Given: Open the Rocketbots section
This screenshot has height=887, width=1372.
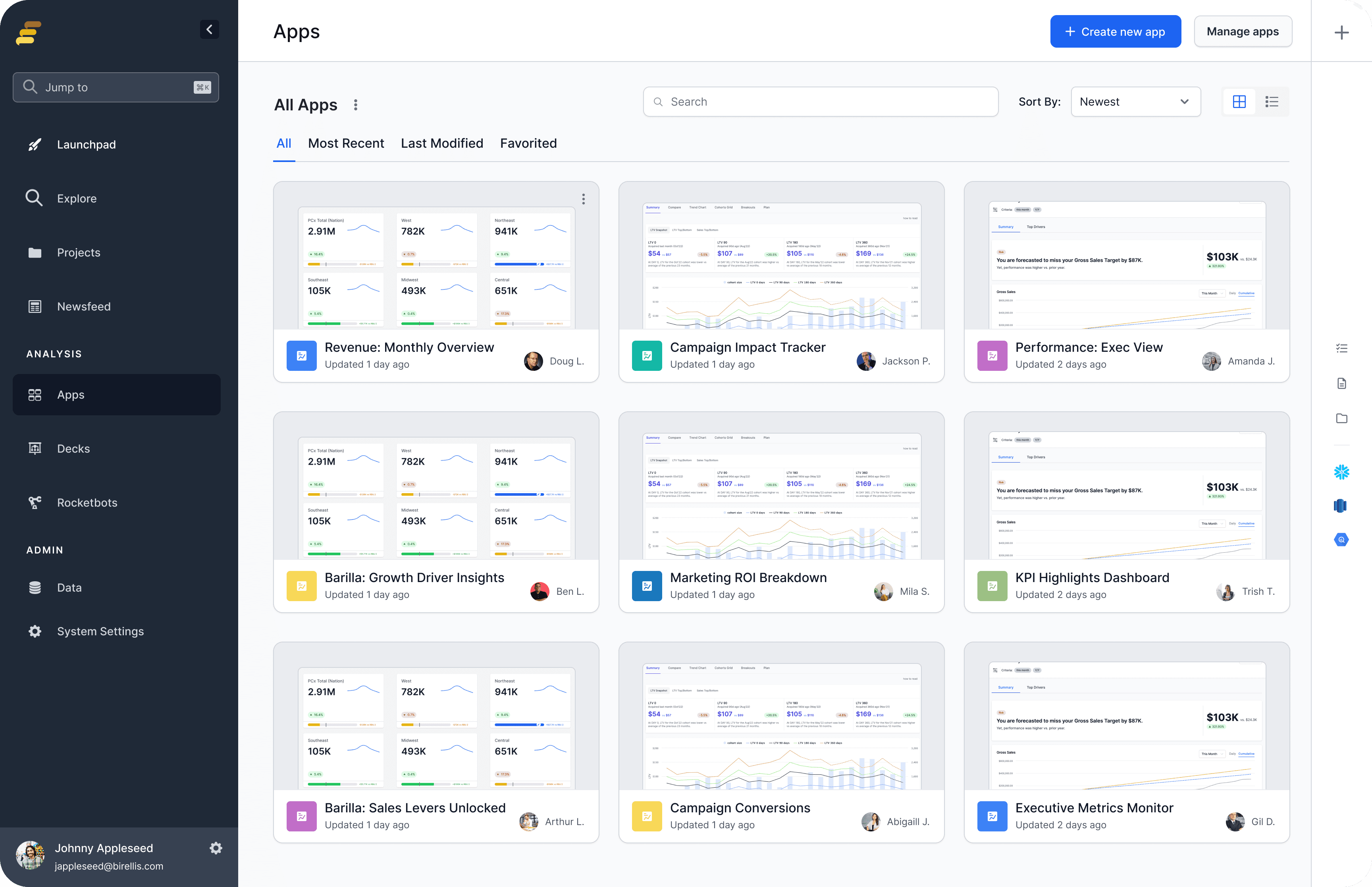Looking at the screenshot, I should click(87, 502).
